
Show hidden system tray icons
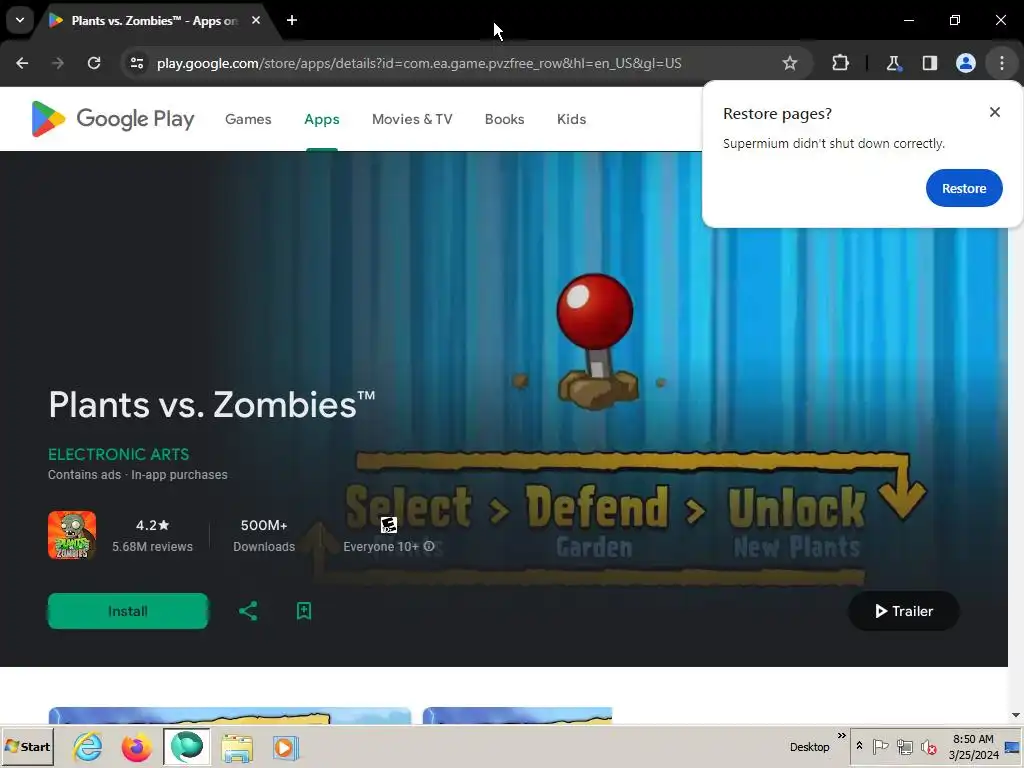pyautogui.click(x=859, y=746)
